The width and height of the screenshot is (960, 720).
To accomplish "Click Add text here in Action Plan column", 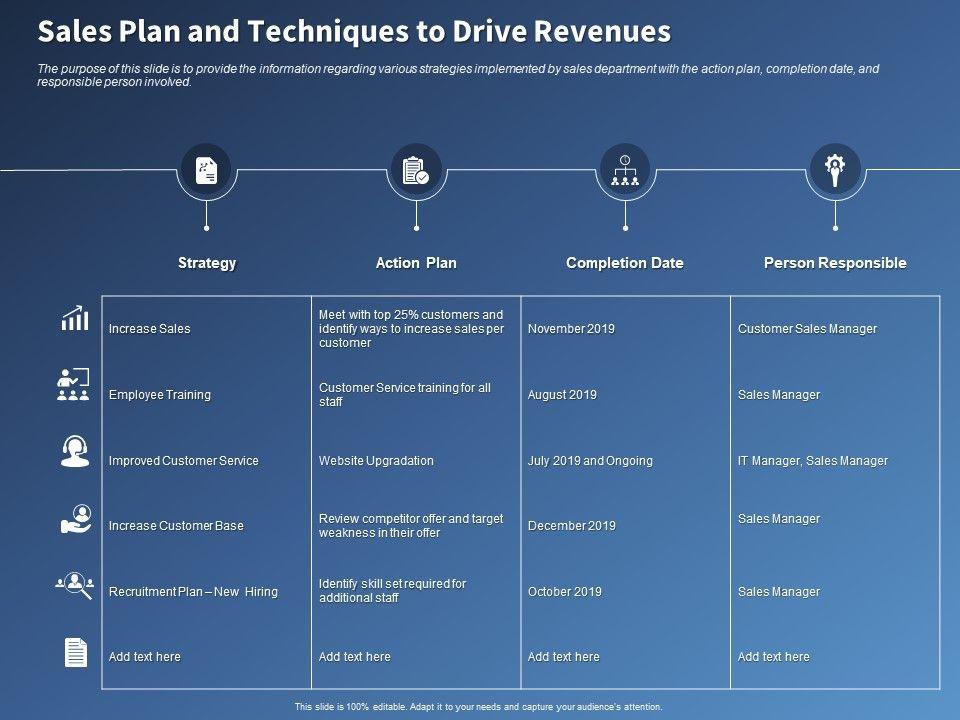I will click(x=354, y=656).
